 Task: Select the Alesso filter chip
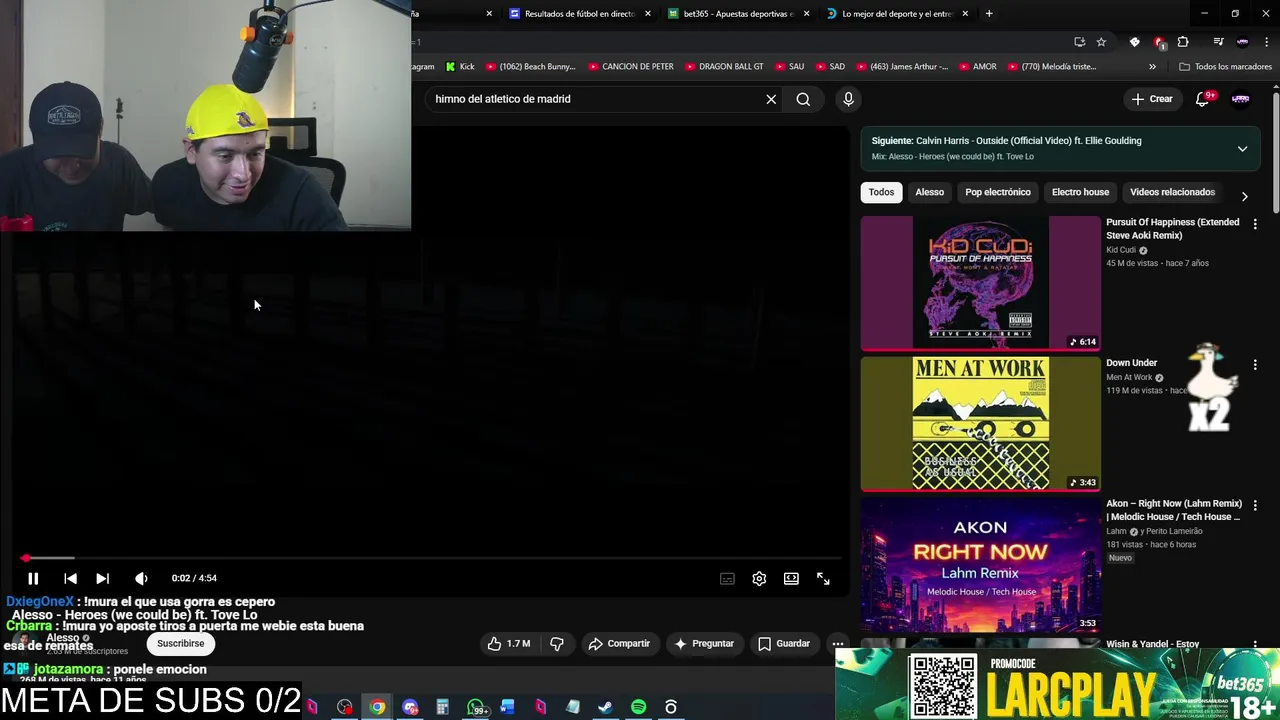[929, 192]
